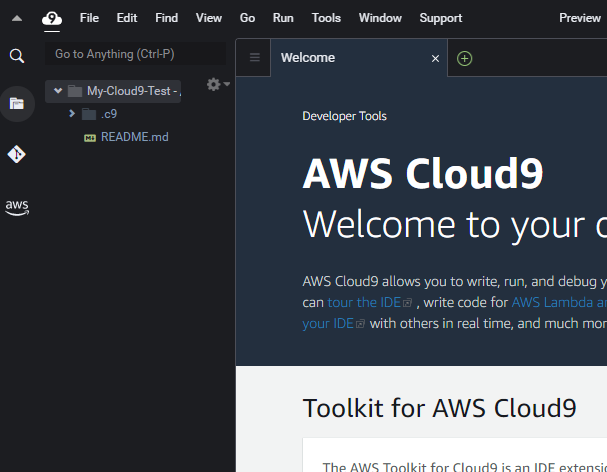Open the Environment file tree panel icon
Viewport: 607px width, 472px height.
tap(17, 104)
